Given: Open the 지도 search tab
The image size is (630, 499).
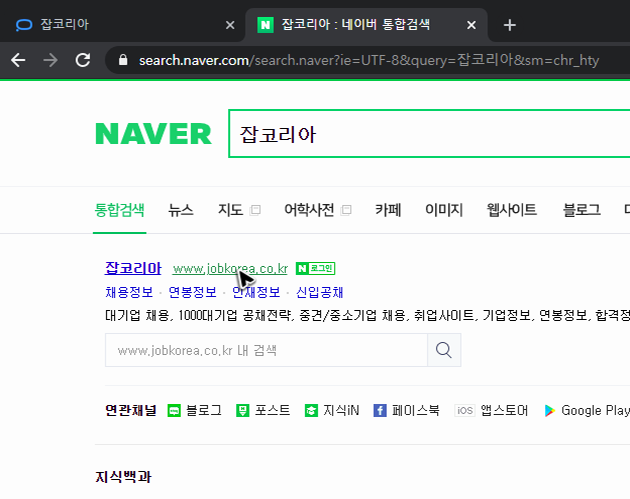Looking at the screenshot, I should [230, 210].
